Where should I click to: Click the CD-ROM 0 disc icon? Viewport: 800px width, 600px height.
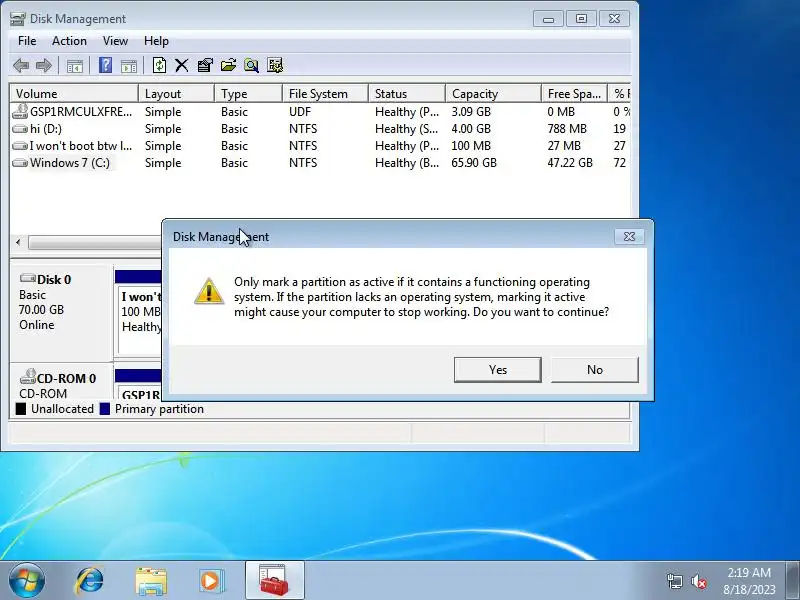click(28, 377)
